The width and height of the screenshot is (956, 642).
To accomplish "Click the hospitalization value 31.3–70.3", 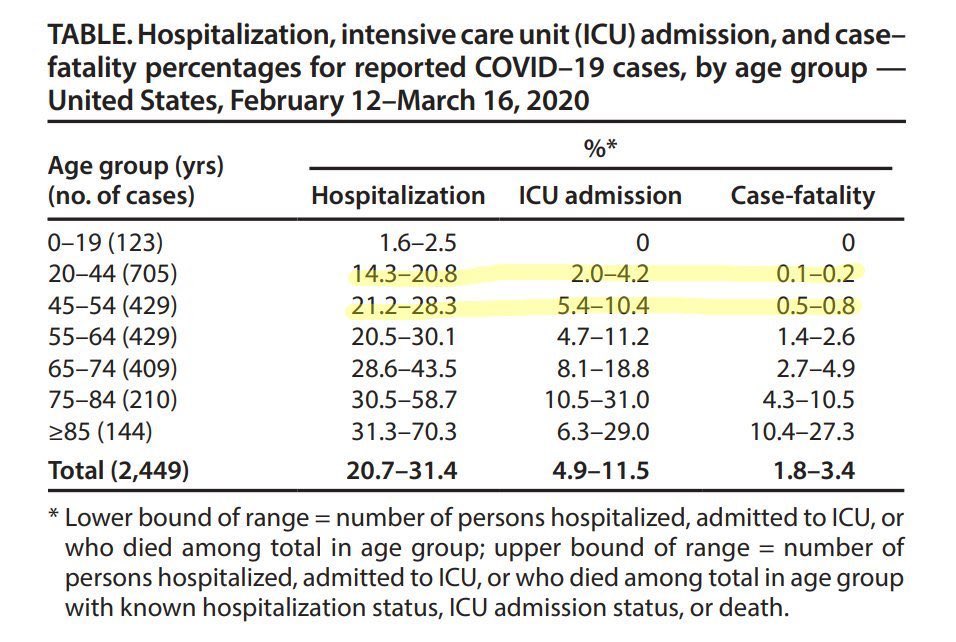I will point(405,433).
